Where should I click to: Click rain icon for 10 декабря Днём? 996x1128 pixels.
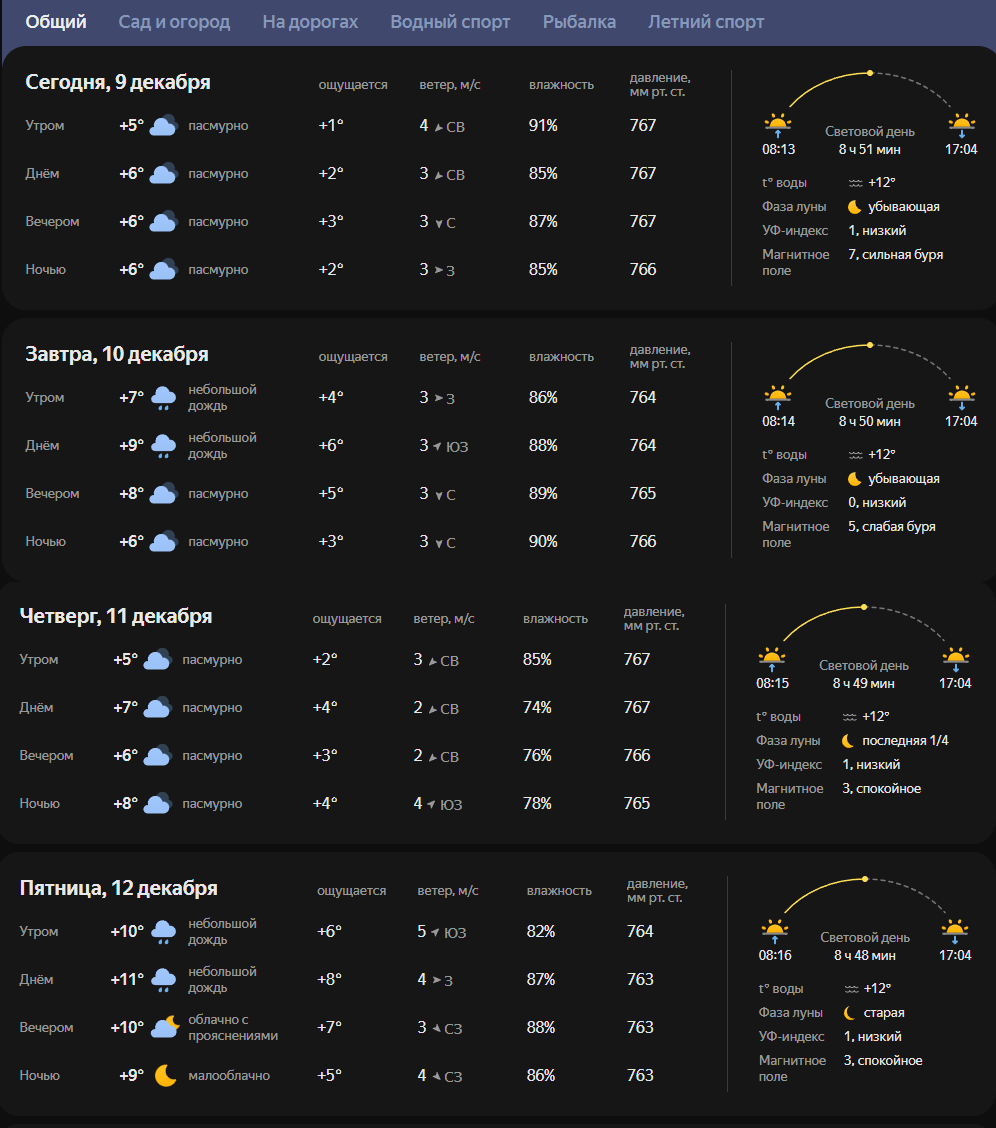click(x=163, y=446)
